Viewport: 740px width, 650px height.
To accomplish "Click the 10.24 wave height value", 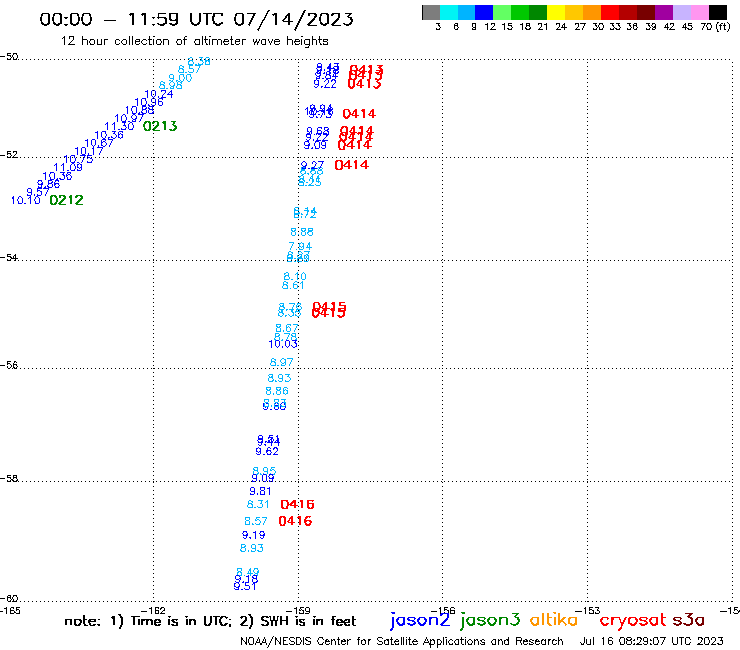I will (159, 94).
